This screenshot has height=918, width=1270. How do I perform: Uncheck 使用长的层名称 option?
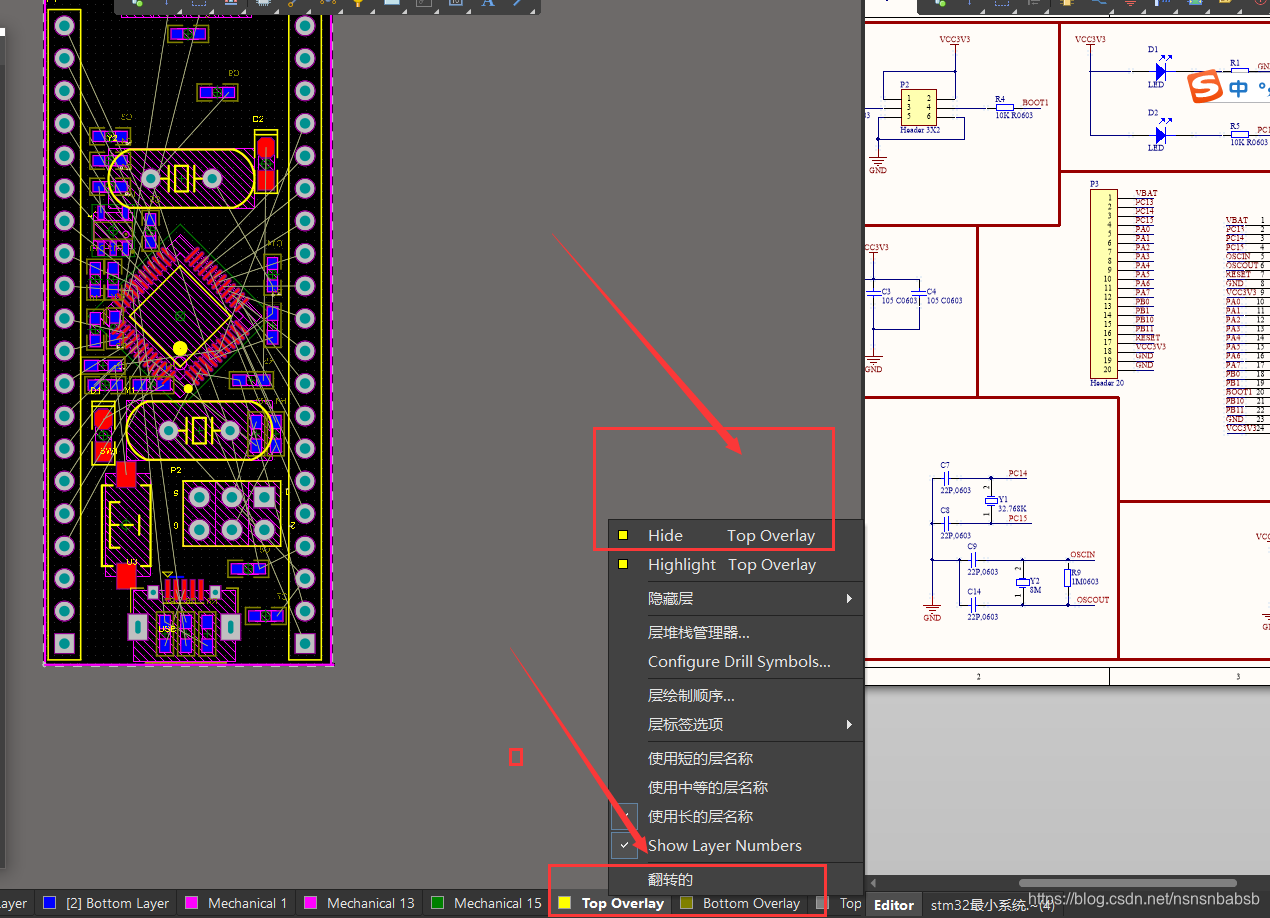(x=736, y=816)
